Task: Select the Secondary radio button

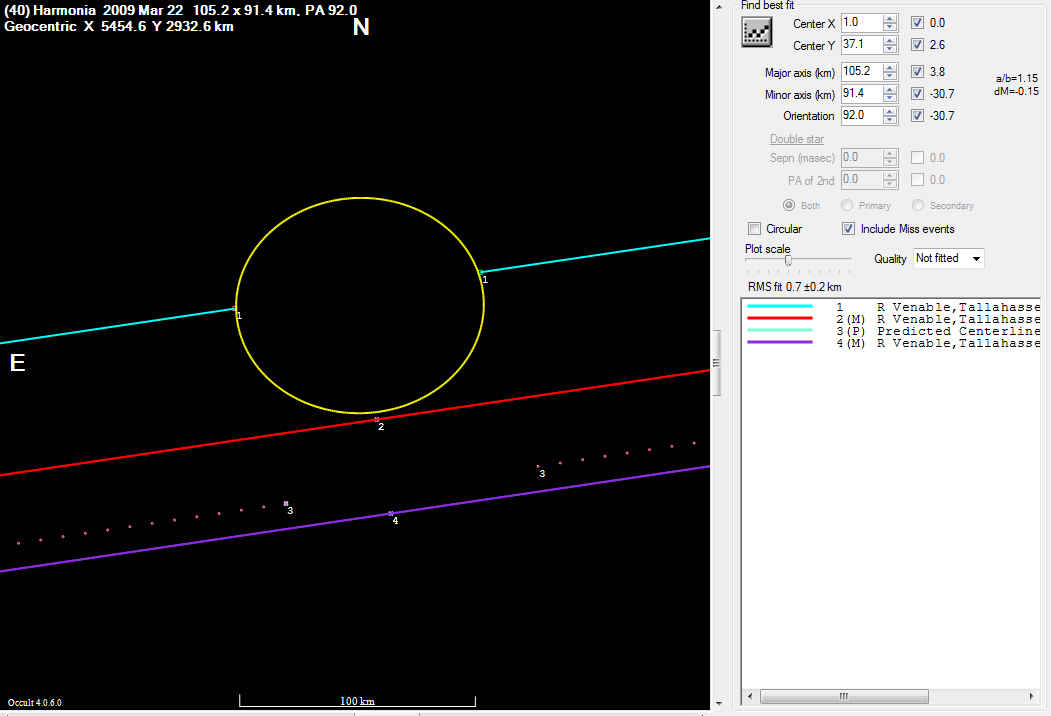Action: point(918,205)
